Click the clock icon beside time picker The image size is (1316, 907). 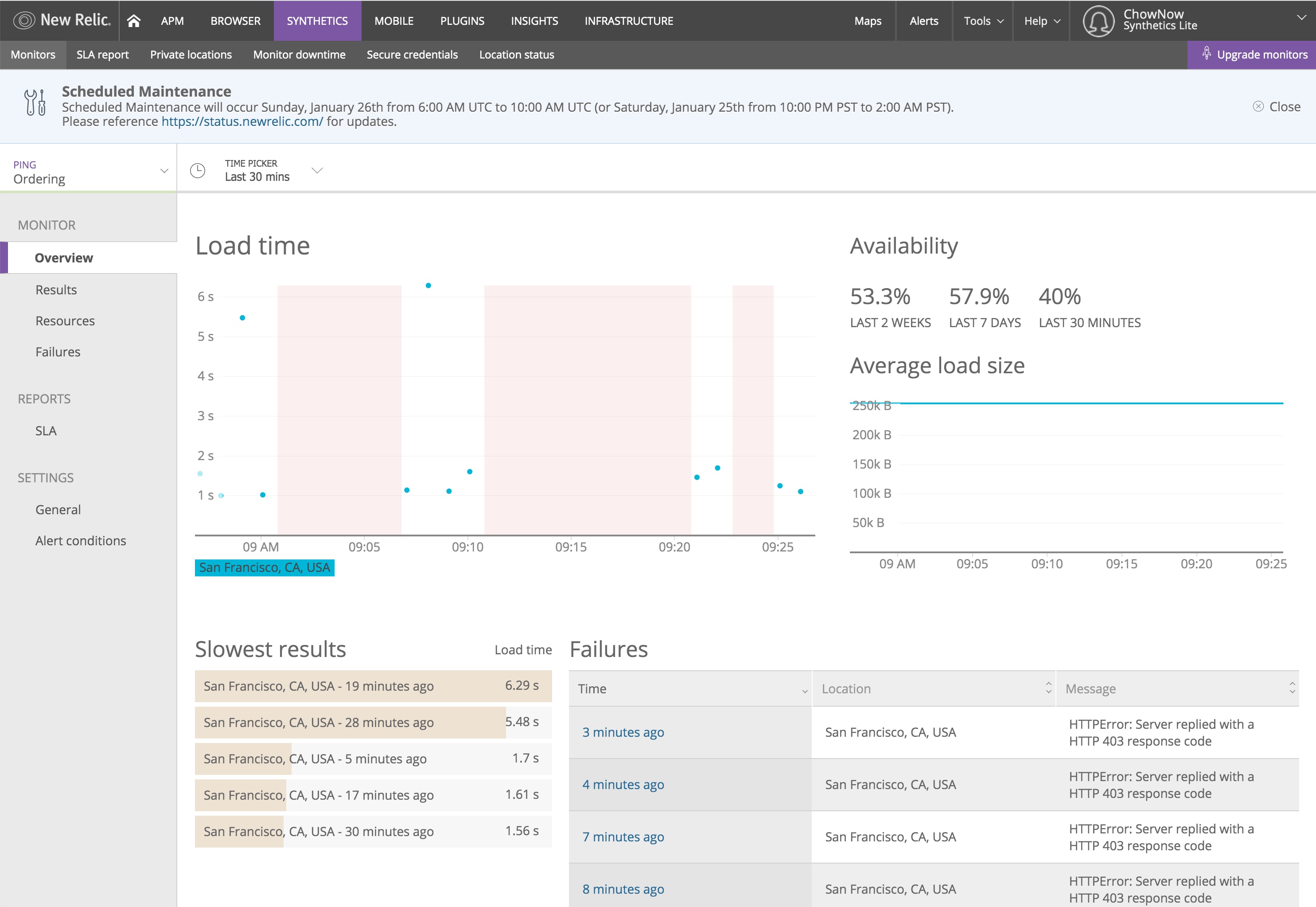click(x=198, y=171)
